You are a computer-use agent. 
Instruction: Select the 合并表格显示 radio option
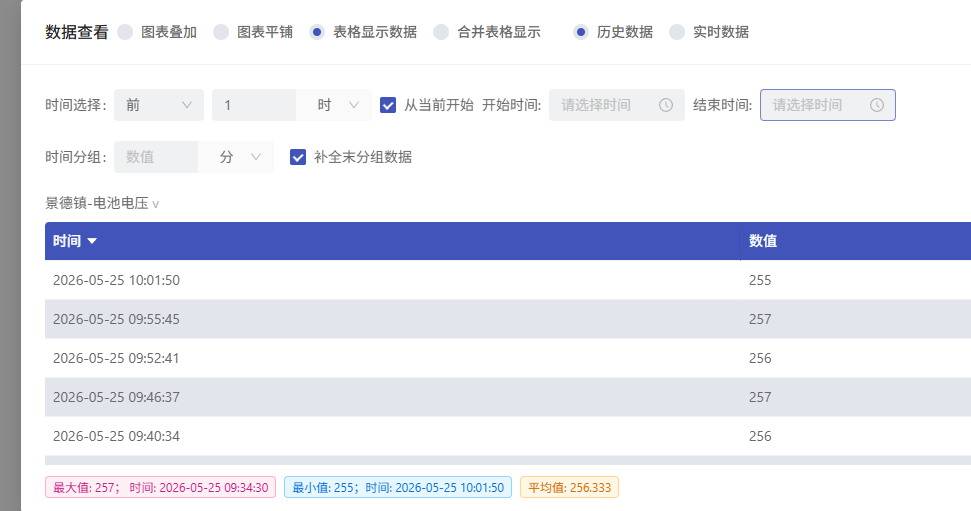[441, 32]
